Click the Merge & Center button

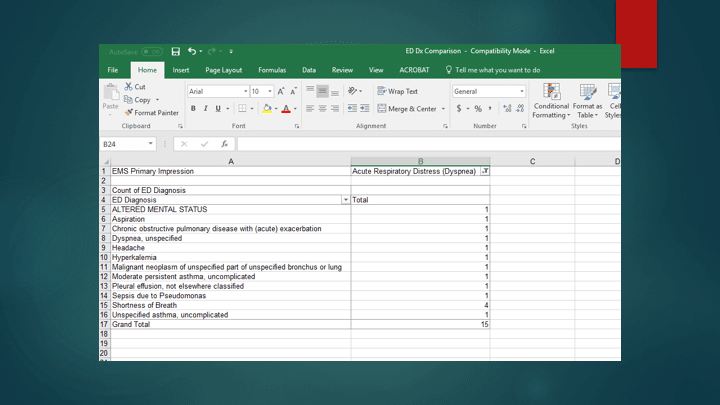pos(407,109)
